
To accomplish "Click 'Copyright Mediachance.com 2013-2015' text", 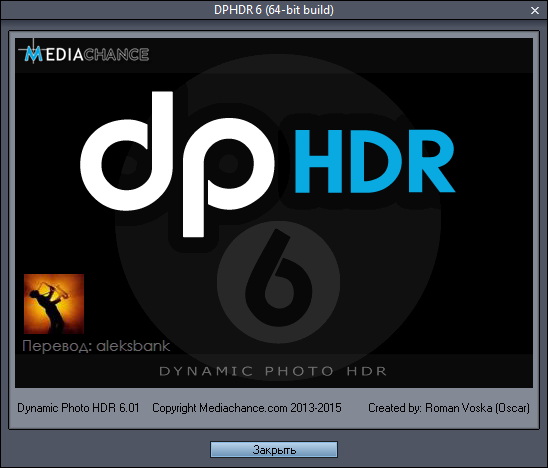I will click(x=247, y=408).
